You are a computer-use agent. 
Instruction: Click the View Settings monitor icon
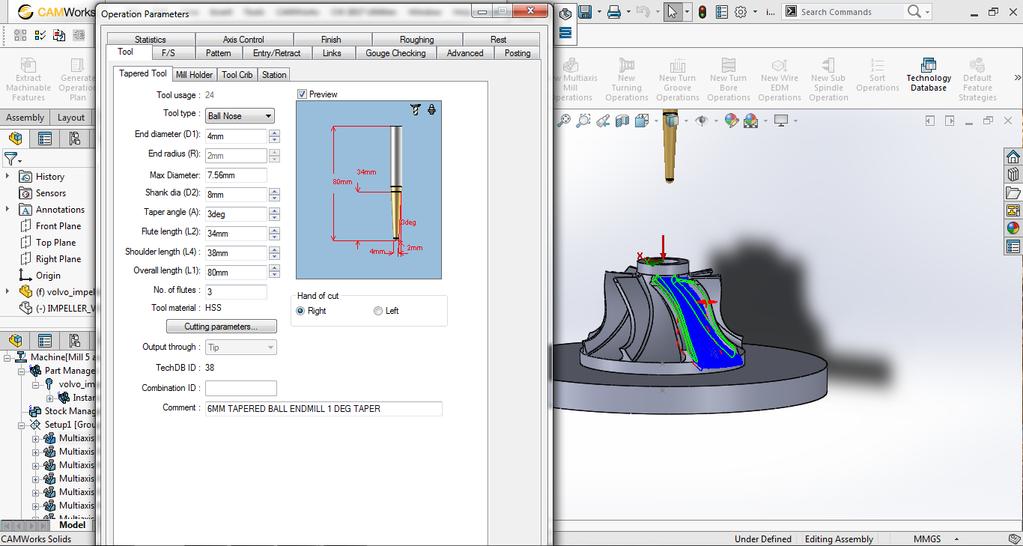781,120
